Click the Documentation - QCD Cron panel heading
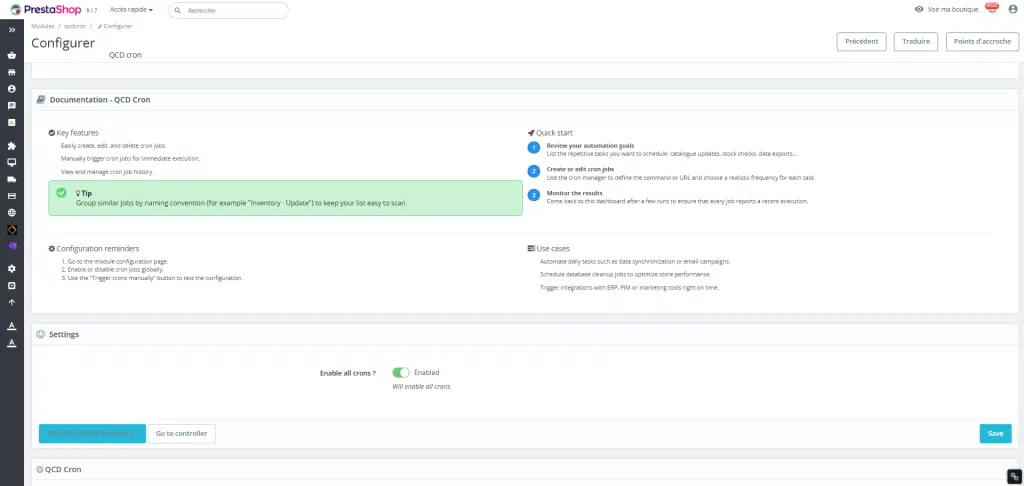The image size is (1024, 486). [x=100, y=100]
